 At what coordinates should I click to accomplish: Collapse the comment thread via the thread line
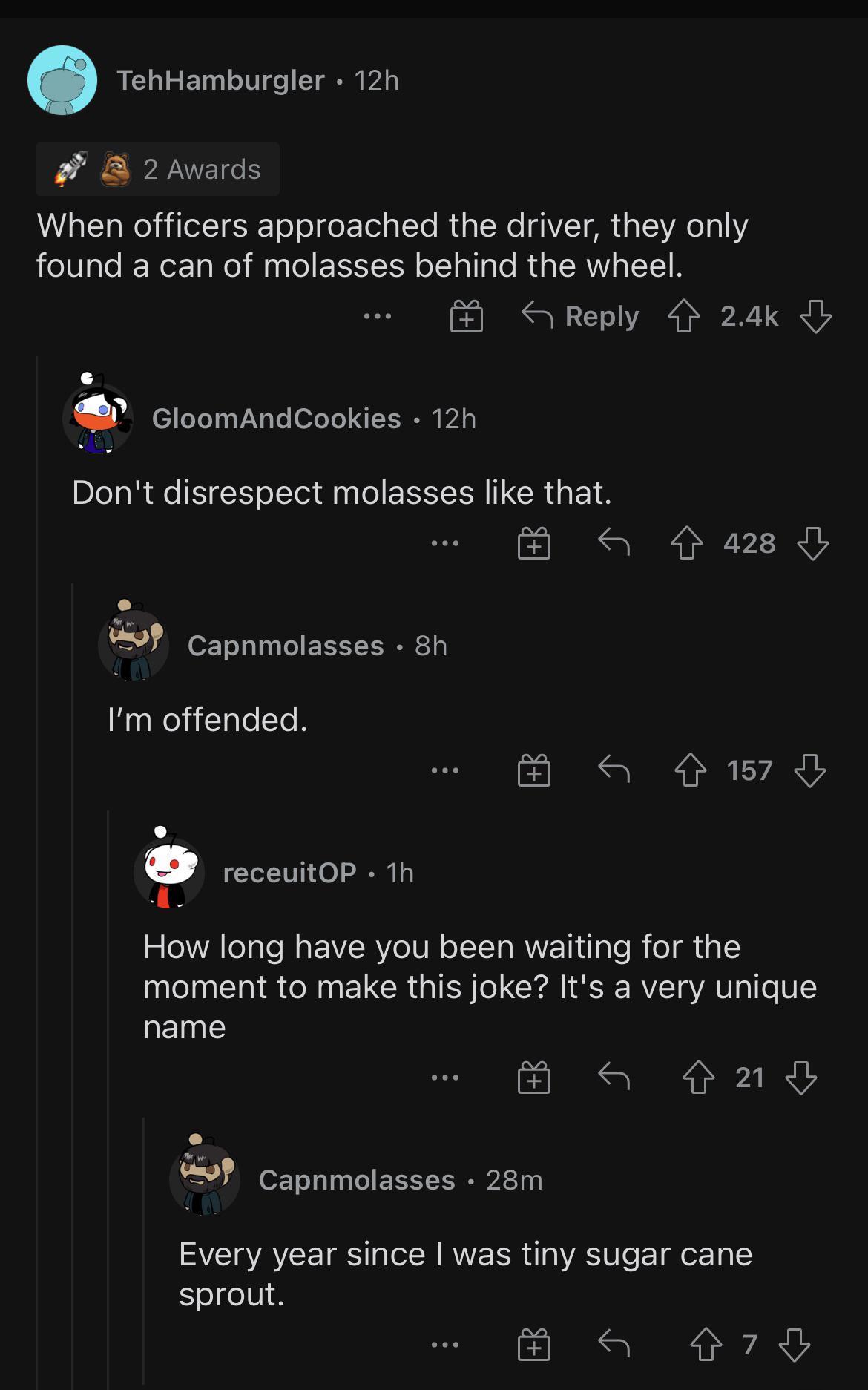pos(39,668)
